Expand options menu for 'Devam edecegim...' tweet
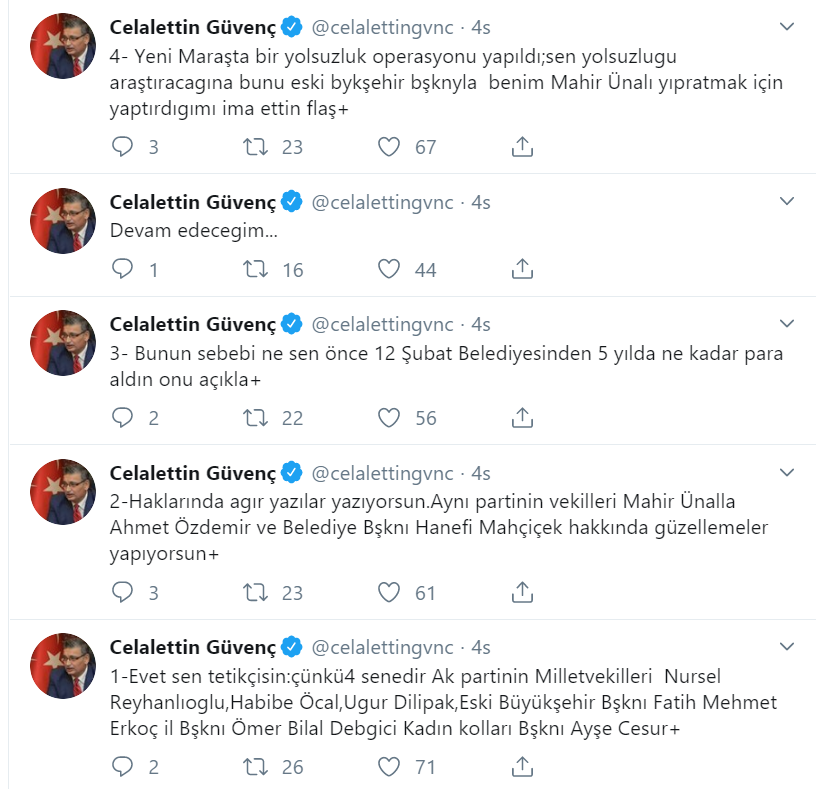The height and width of the screenshot is (789, 816). point(788,202)
